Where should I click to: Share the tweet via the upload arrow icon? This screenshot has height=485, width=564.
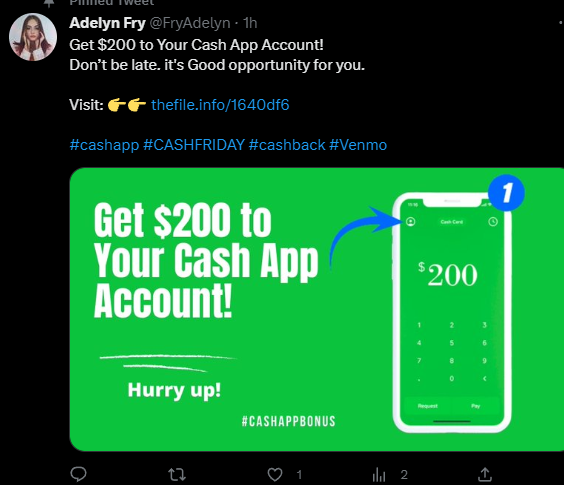click(x=485, y=474)
